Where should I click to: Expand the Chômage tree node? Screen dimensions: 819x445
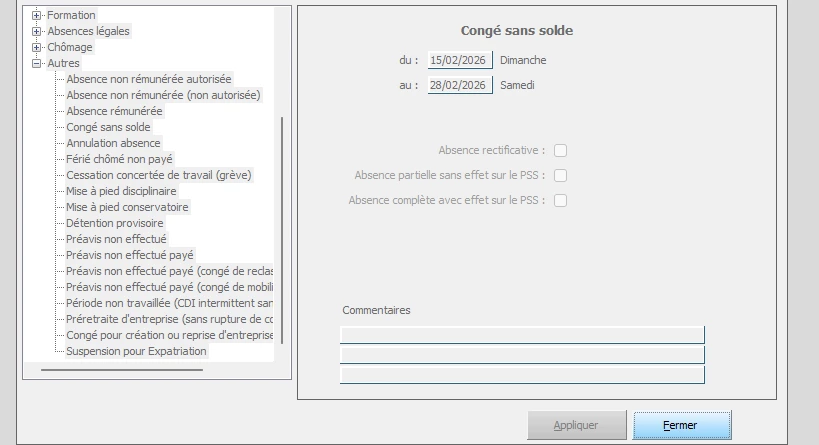pos(37,47)
